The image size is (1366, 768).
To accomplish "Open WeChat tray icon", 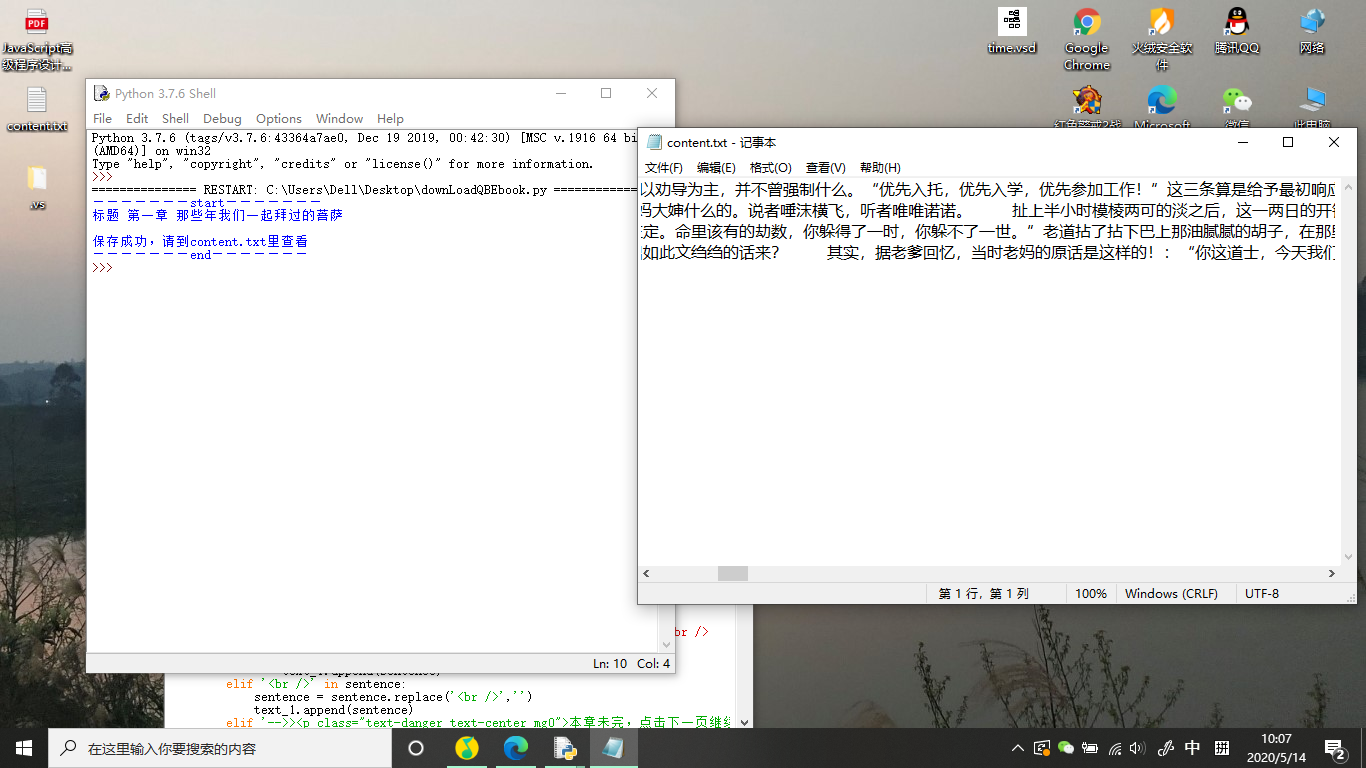I will (x=1066, y=748).
